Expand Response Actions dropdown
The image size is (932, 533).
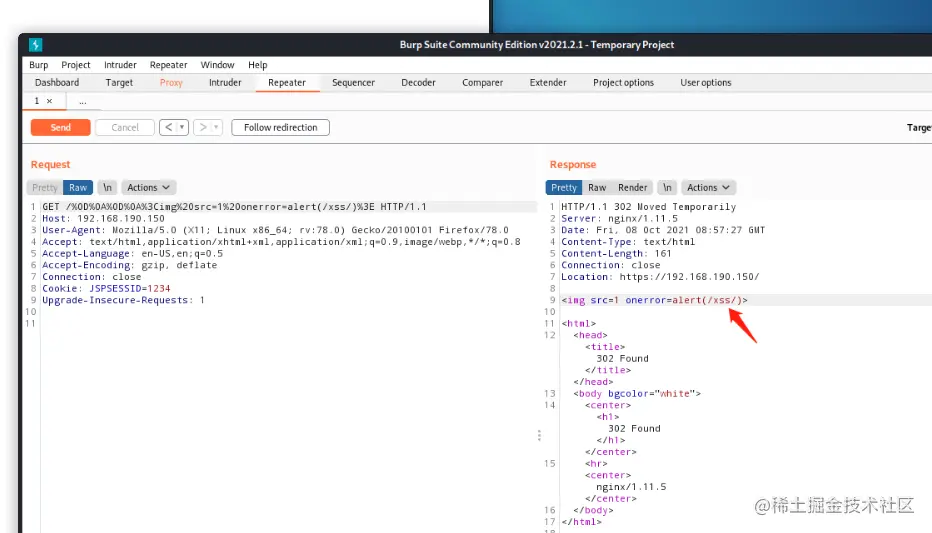coord(708,187)
